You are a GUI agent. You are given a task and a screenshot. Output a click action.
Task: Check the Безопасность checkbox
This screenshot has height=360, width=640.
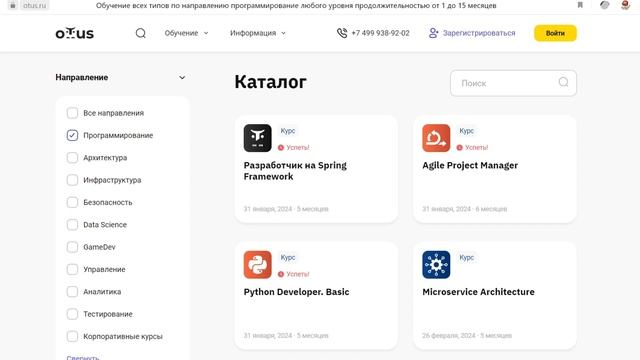click(72, 202)
